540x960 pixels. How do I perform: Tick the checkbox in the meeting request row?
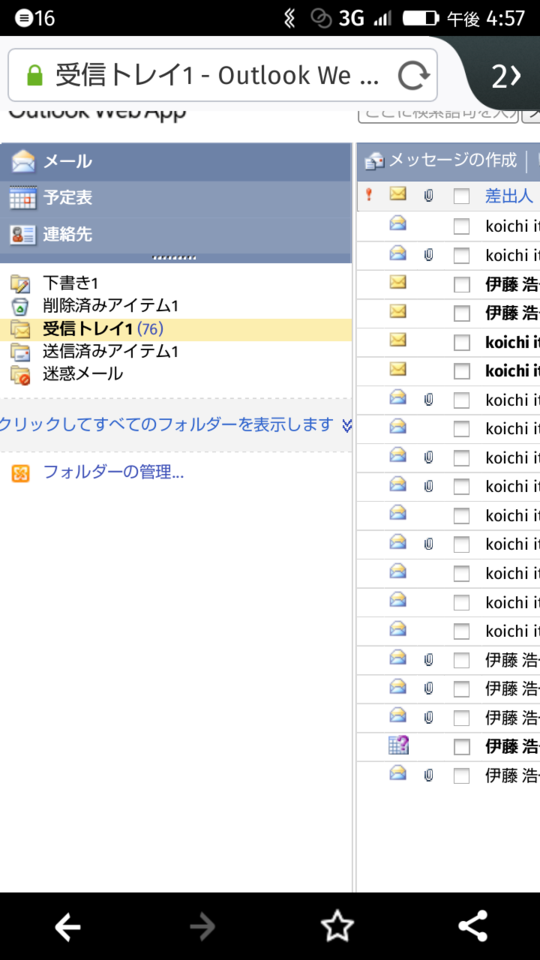tap(462, 747)
